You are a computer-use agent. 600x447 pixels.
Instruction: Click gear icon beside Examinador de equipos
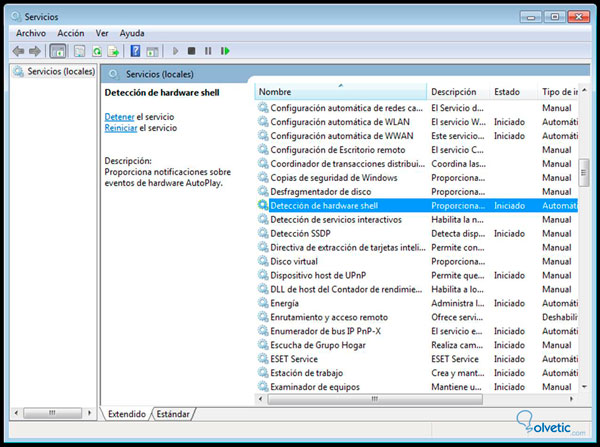(263, 387)
